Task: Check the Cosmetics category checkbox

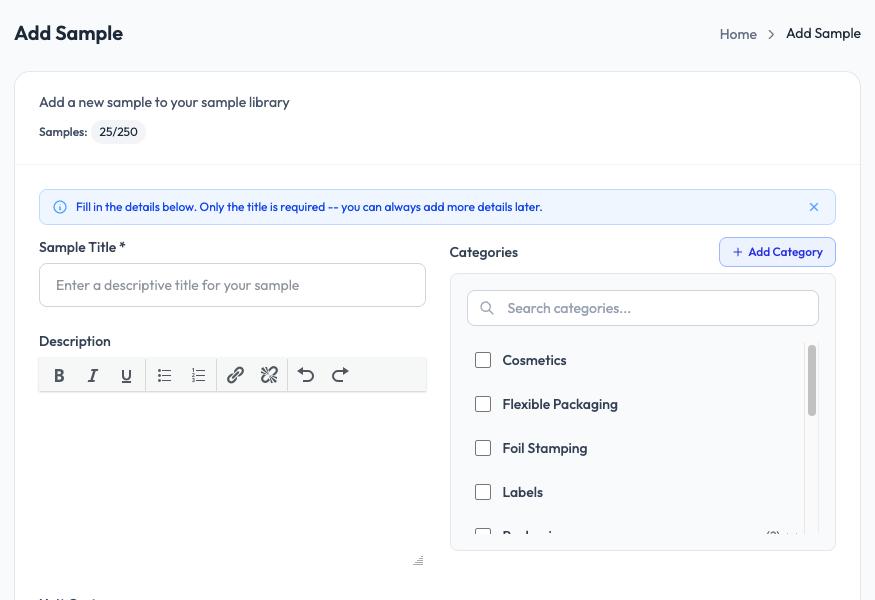Action: 483,360
